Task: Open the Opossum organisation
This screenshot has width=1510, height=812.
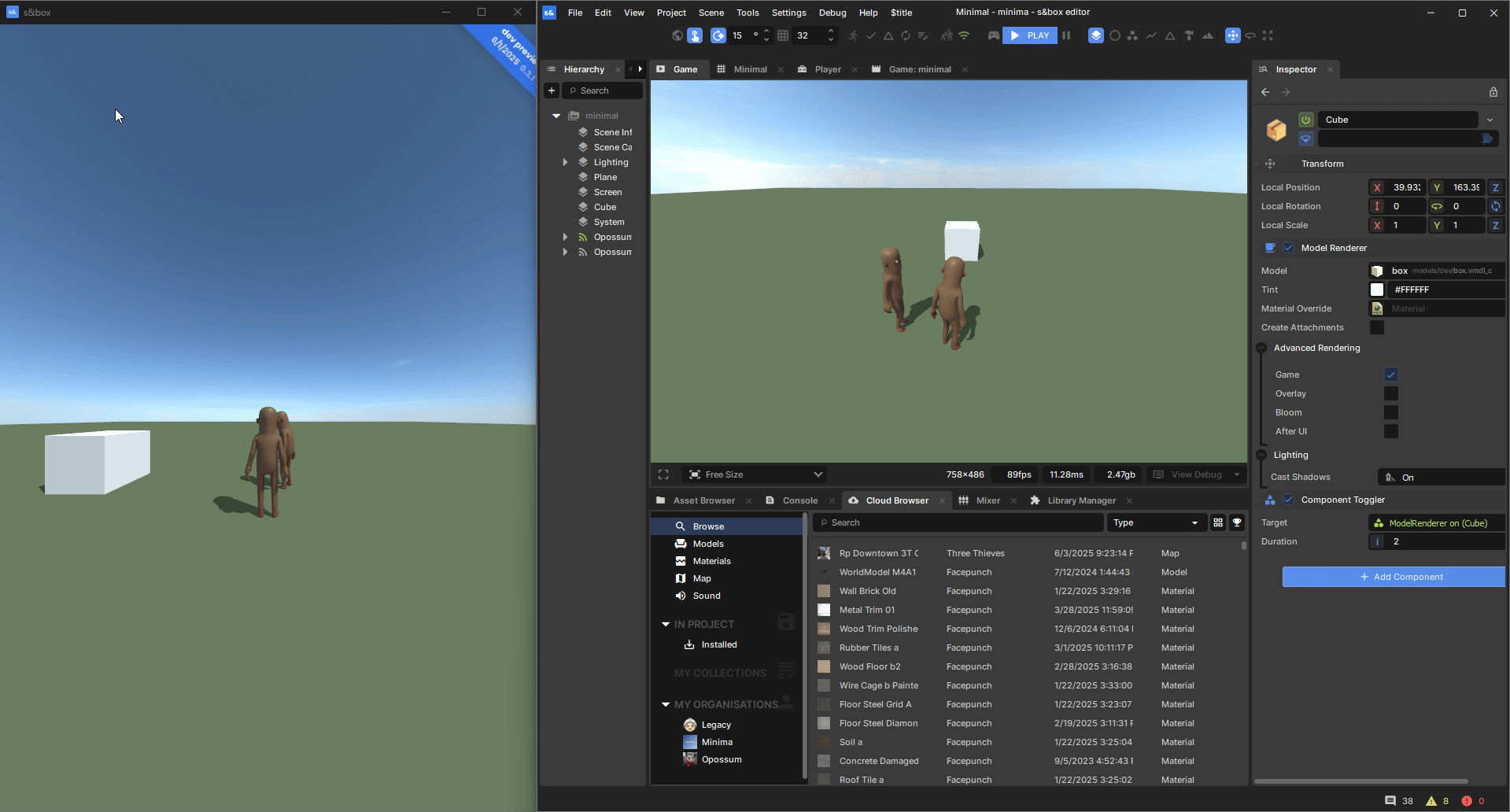Action: click(721, 759)
